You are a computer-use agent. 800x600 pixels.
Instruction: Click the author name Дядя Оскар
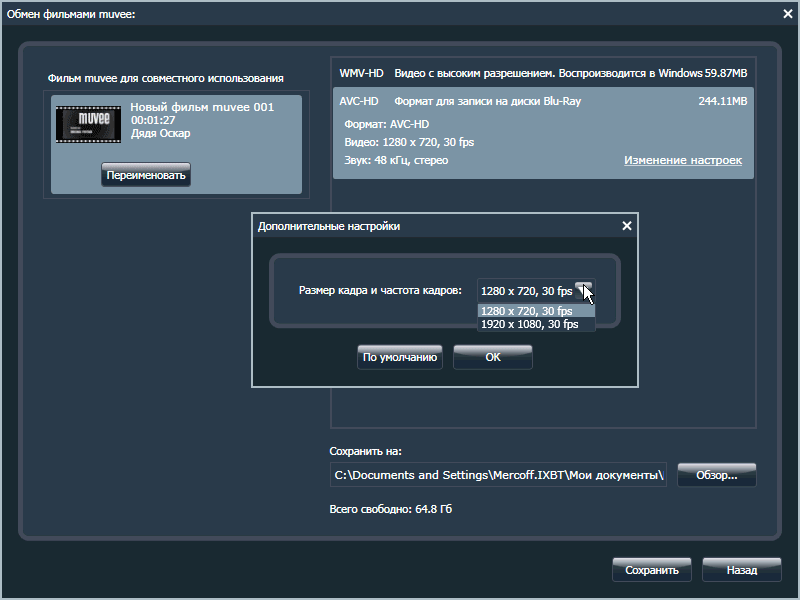click(161, 133)
